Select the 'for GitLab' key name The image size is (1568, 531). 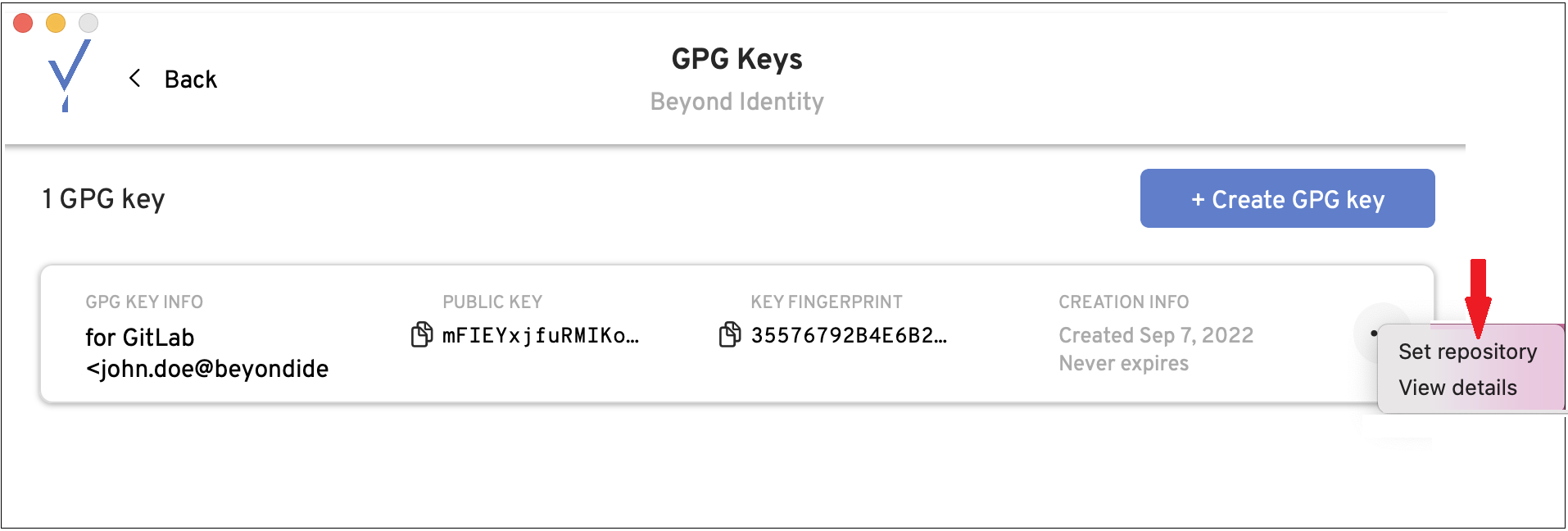140,338
